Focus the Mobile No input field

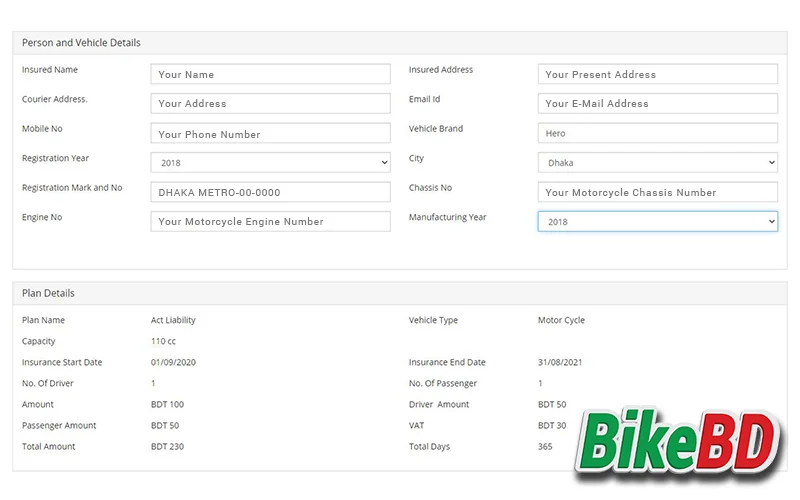[x=270, y=134]
